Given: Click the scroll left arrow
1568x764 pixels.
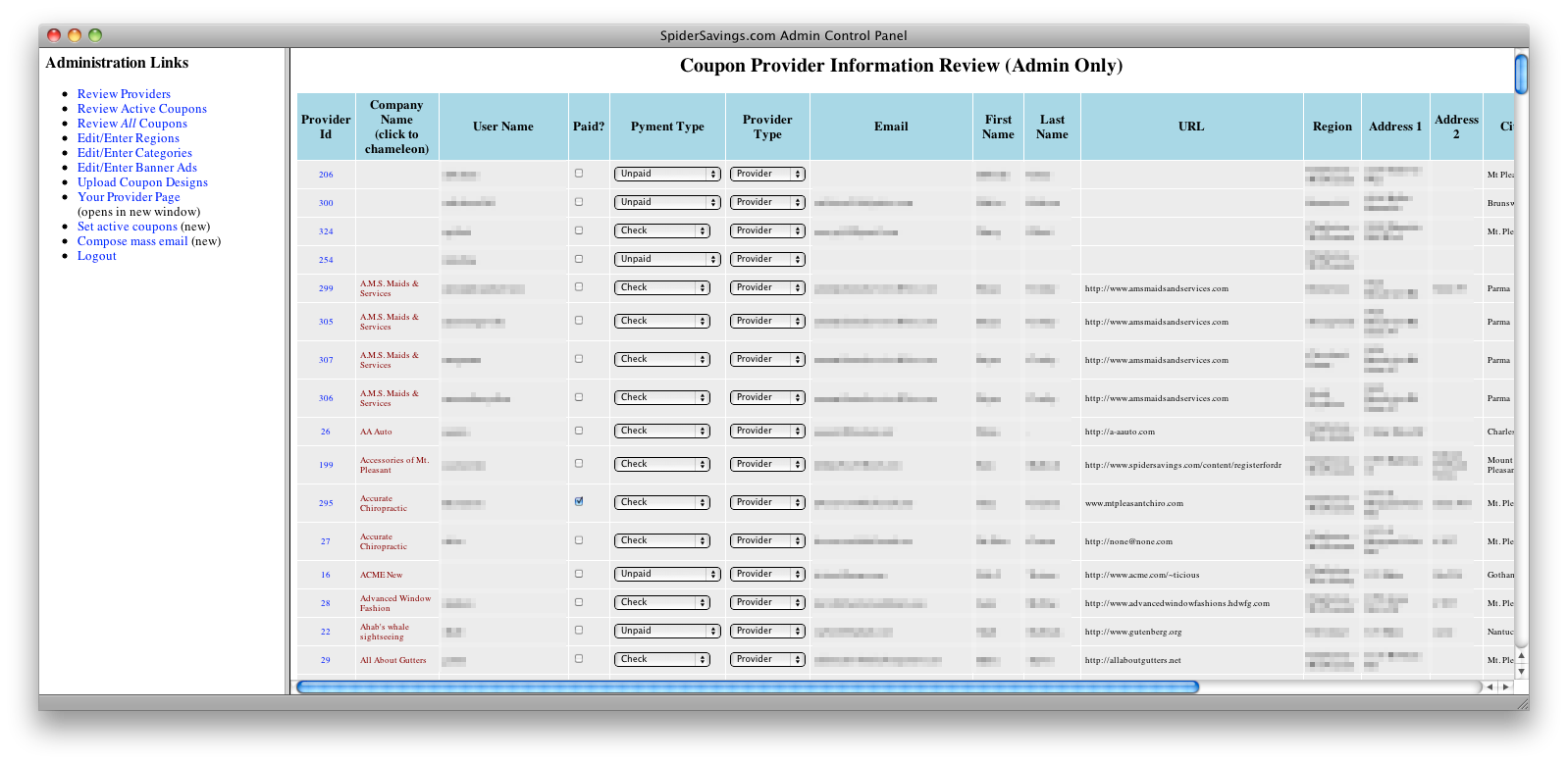Looking at the screenshot, I should point(1490,687).
